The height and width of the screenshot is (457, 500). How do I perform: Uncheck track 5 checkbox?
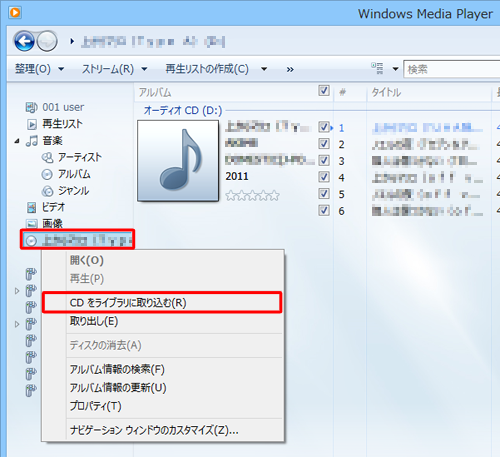(x=324, y=194)
